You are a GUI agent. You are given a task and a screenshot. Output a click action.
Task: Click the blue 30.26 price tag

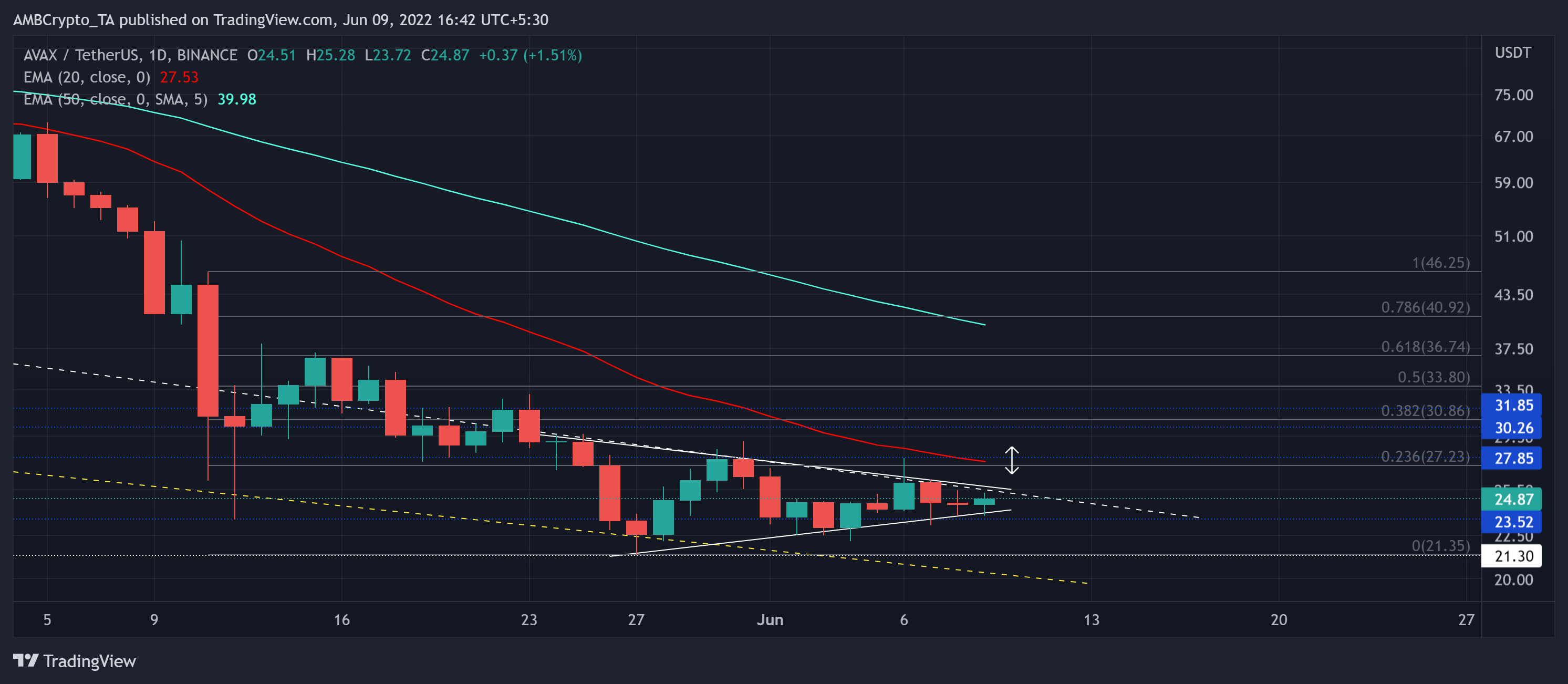coord(1511,428)
